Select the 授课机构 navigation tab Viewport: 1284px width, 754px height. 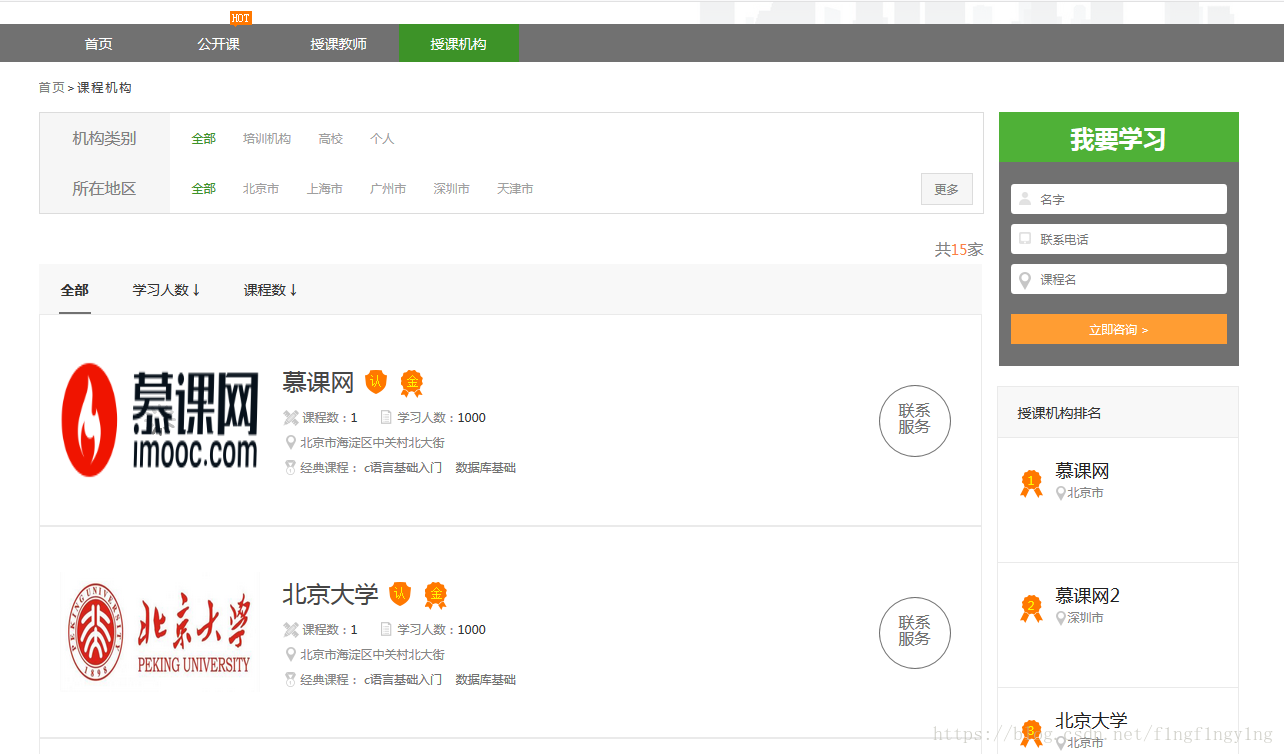459,44
